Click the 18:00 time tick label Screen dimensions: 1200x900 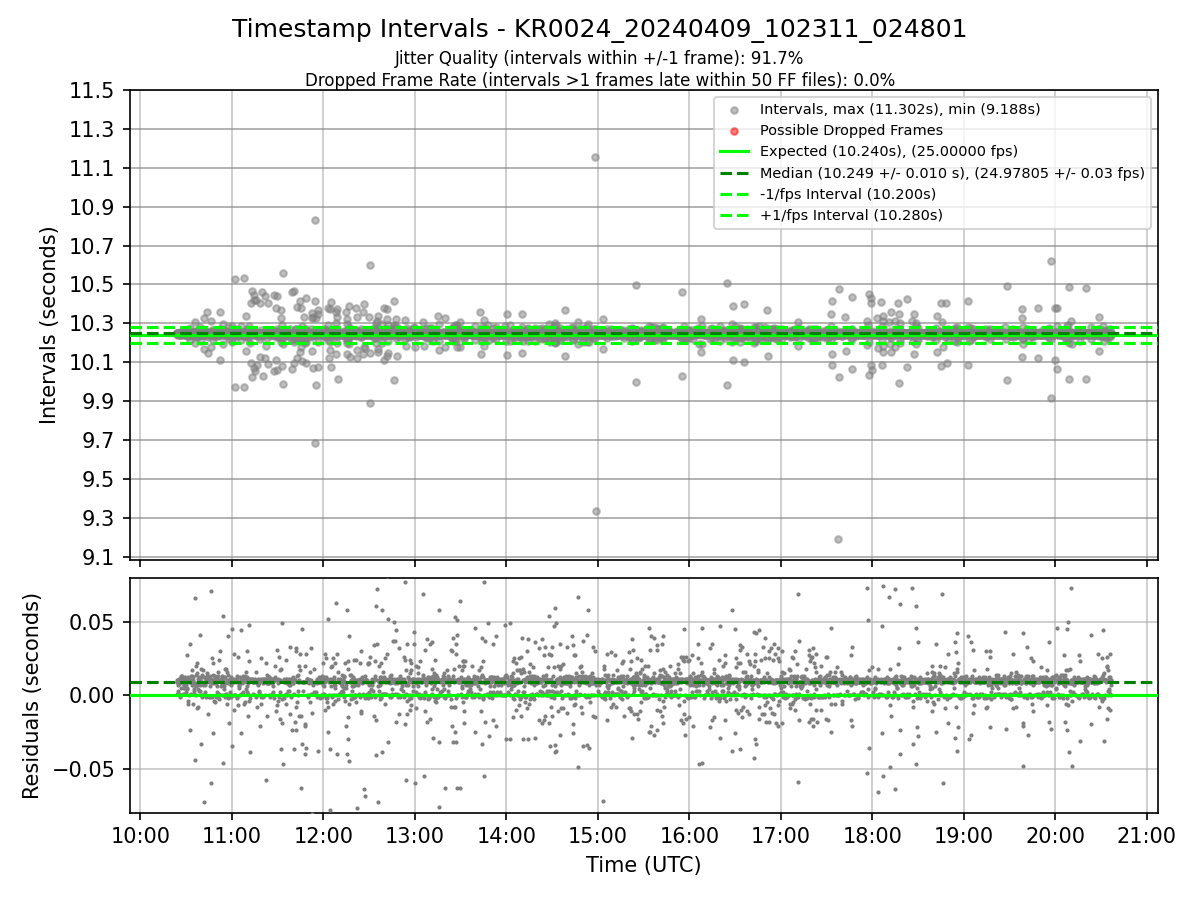872,834
